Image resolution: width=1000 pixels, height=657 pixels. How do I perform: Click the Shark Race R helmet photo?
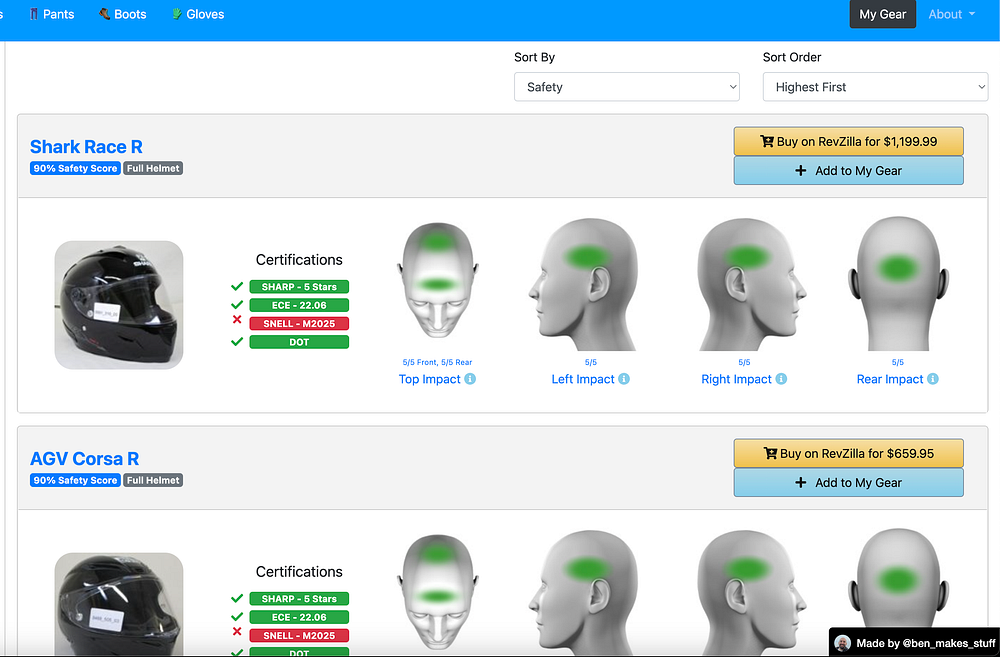[119, 305]
